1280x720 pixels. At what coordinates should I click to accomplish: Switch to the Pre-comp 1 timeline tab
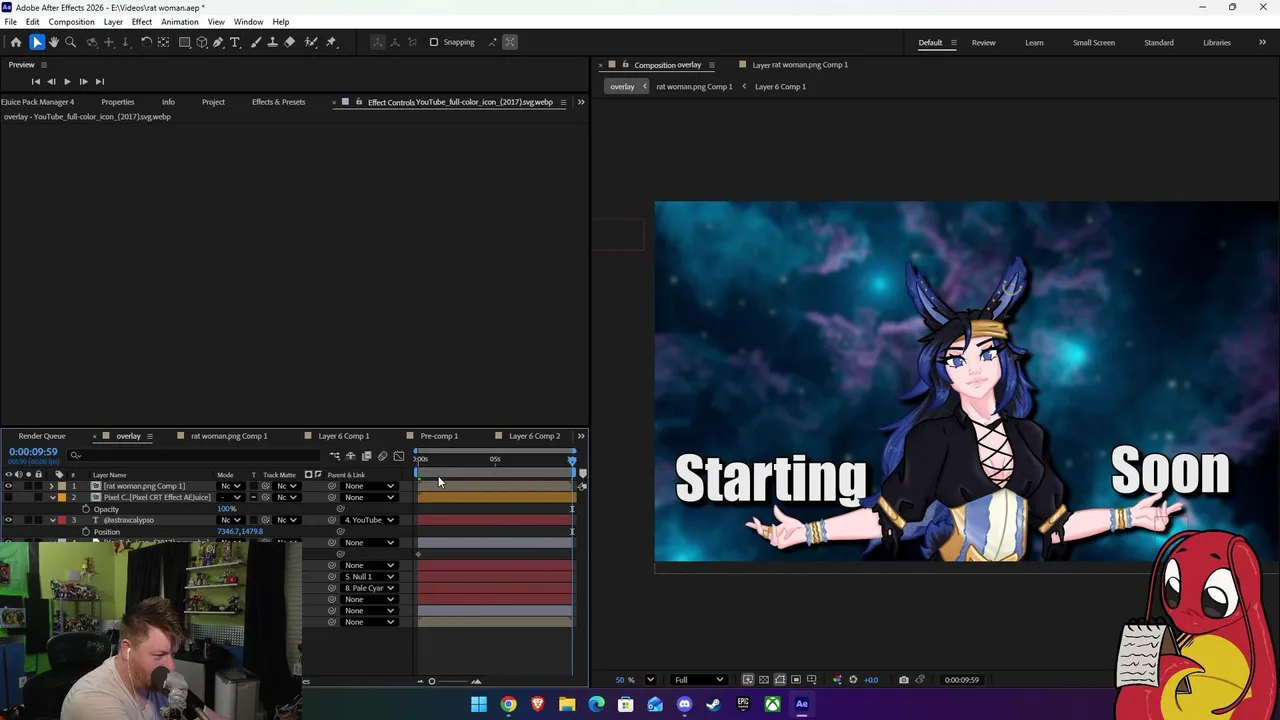(x=439, y=436)
